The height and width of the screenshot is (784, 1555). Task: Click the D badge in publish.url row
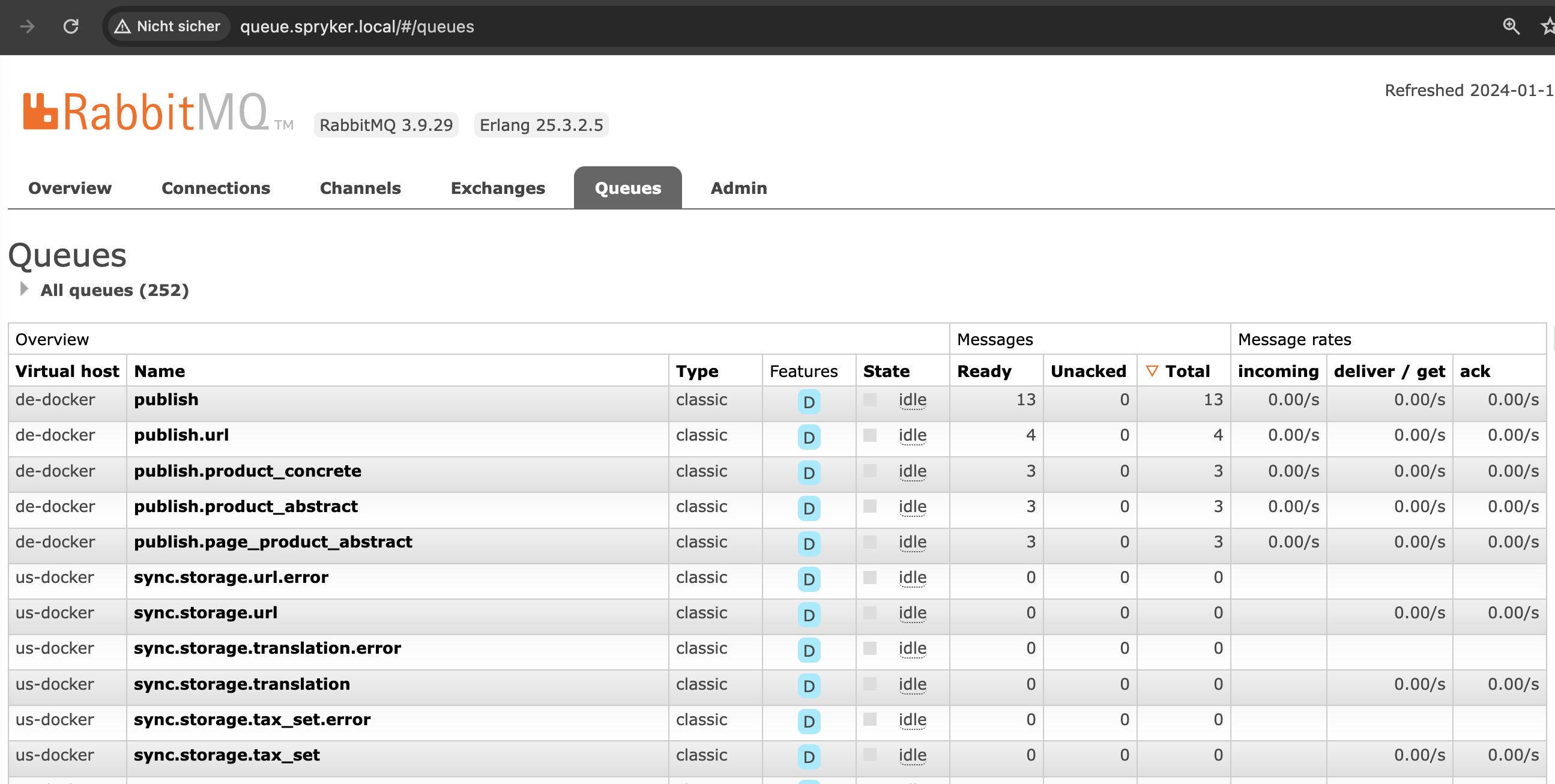click(x=809, y=438)
